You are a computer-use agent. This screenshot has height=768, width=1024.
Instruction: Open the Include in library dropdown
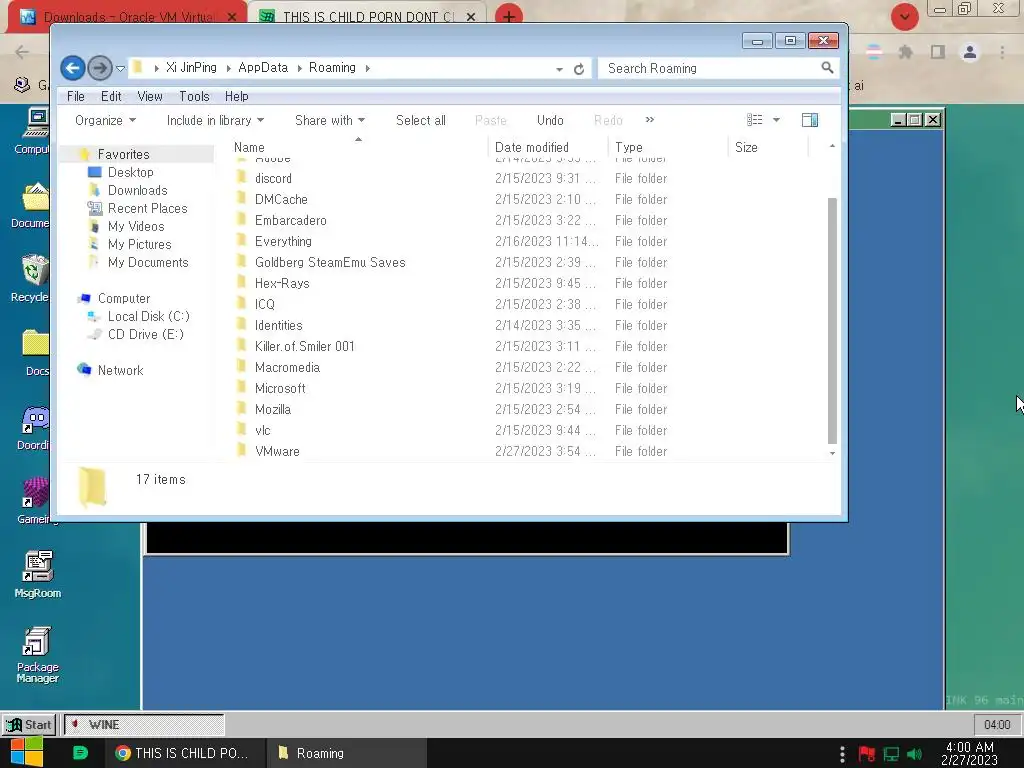pos(216,120)
